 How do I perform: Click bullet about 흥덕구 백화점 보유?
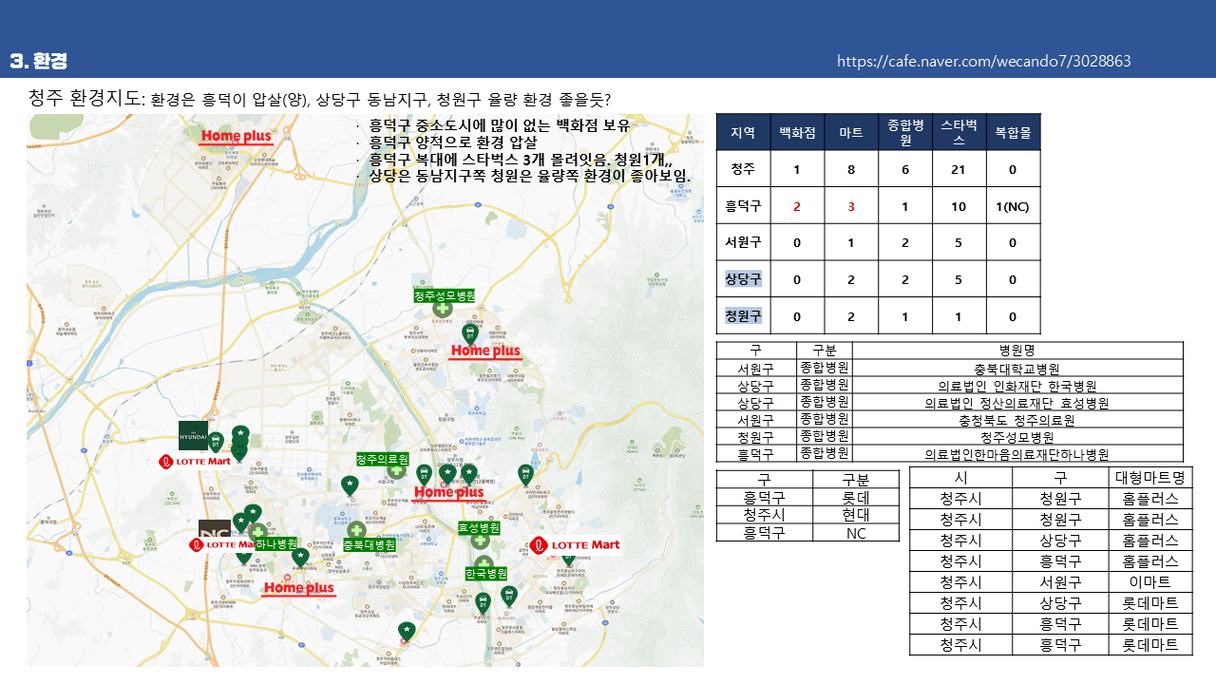click(500, 125)
